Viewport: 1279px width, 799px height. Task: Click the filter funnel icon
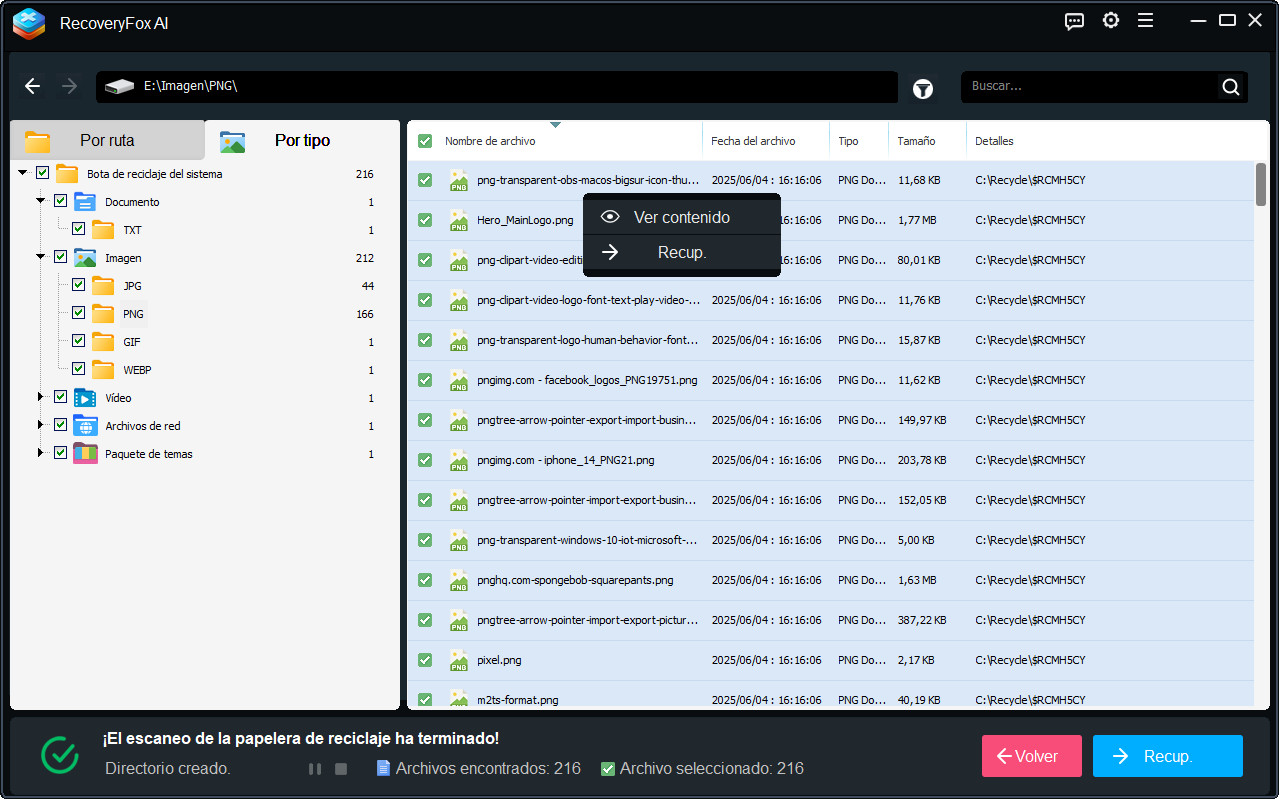[x=922, y=89]
